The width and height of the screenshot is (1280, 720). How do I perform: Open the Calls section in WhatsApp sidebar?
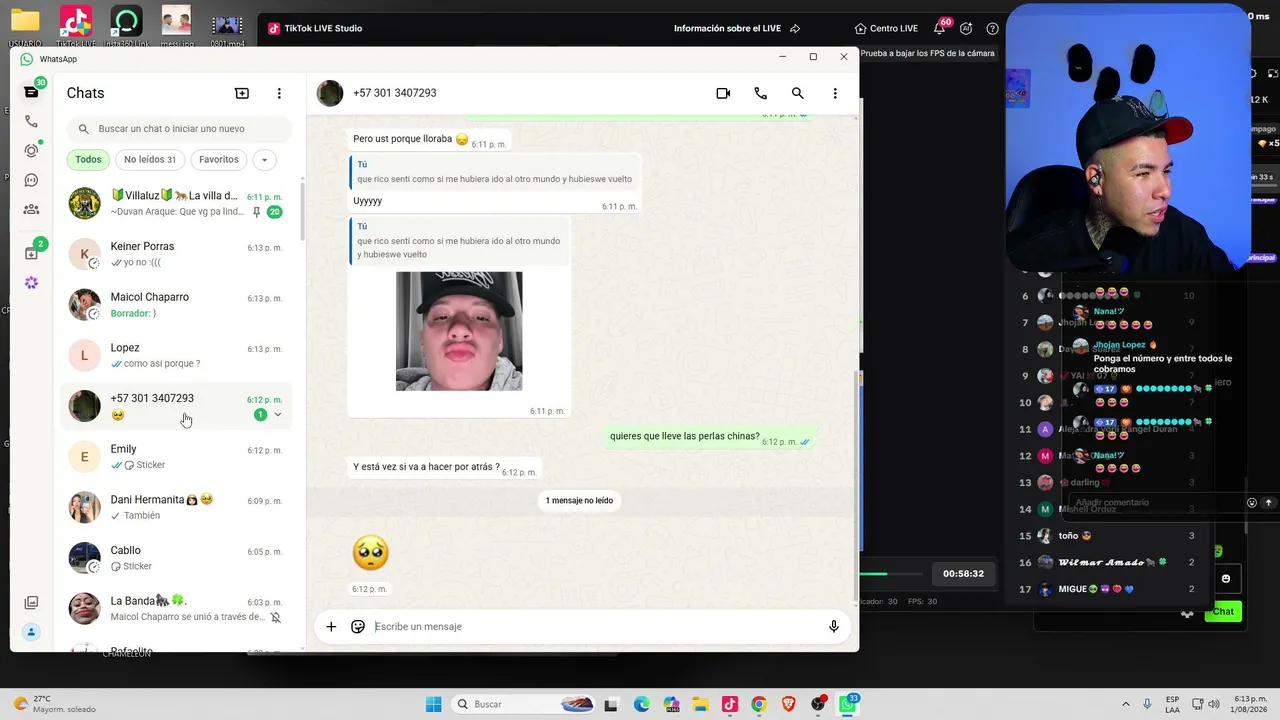point(31,121)
